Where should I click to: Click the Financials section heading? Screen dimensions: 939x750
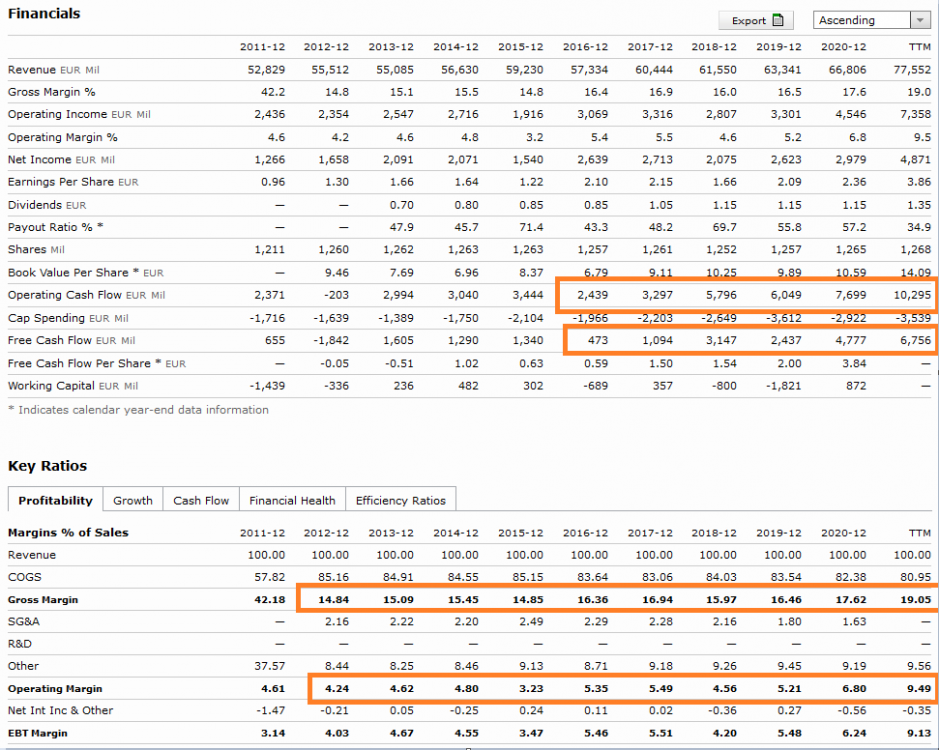[44, 14]
